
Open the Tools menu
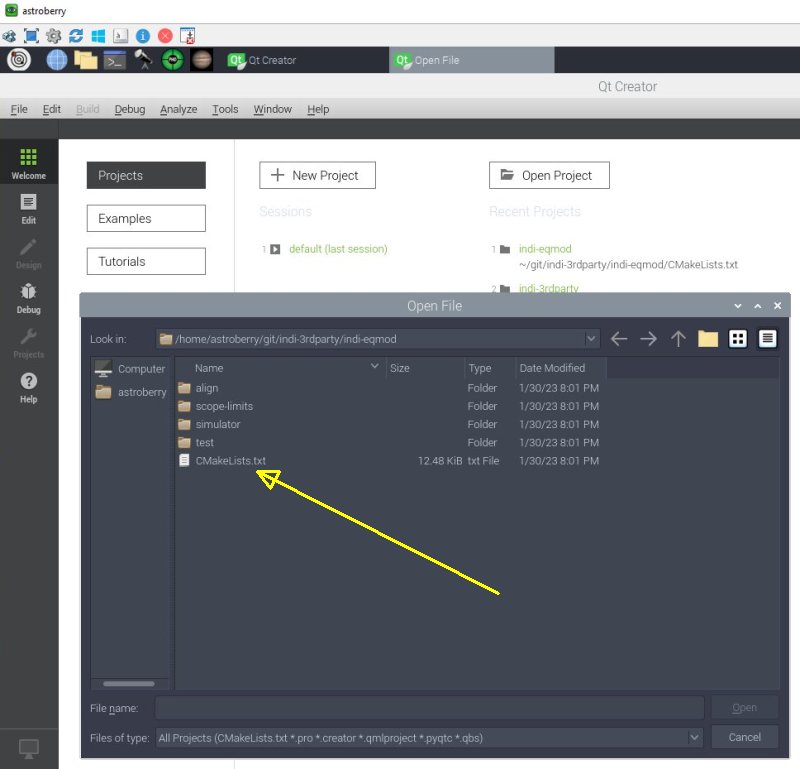click(x=225, y=109)
